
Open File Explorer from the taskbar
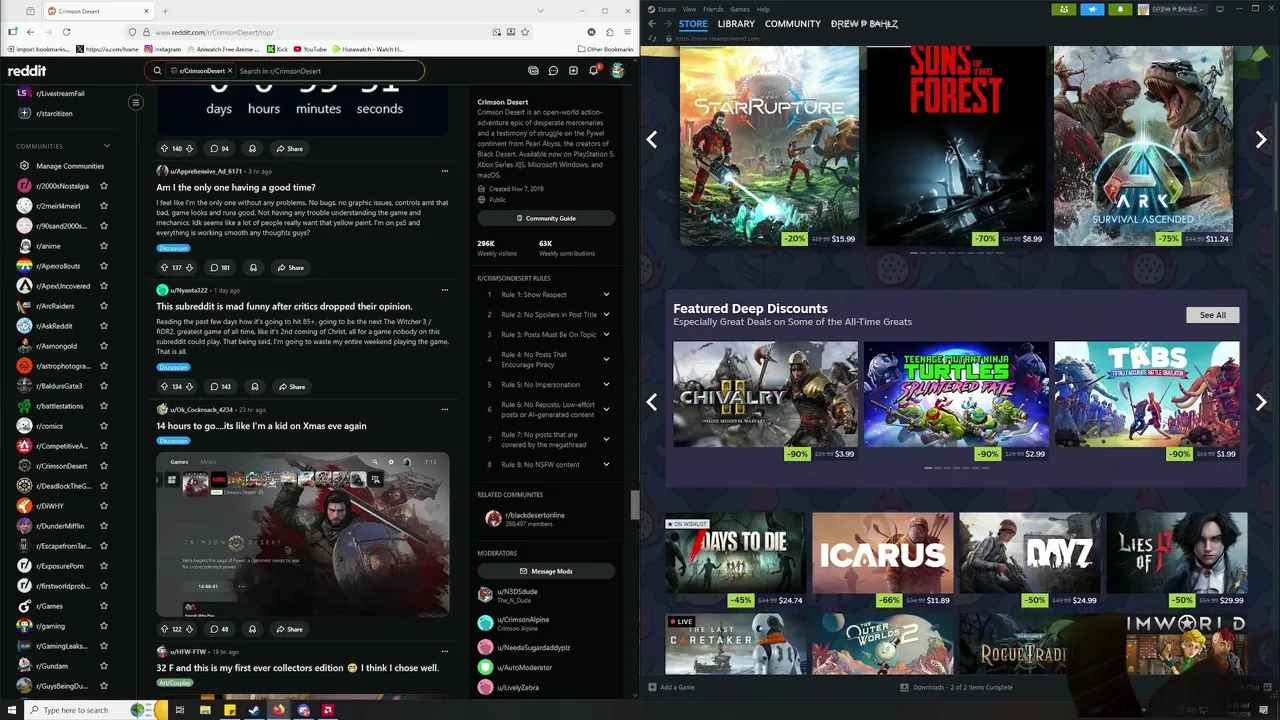point(205,710)
